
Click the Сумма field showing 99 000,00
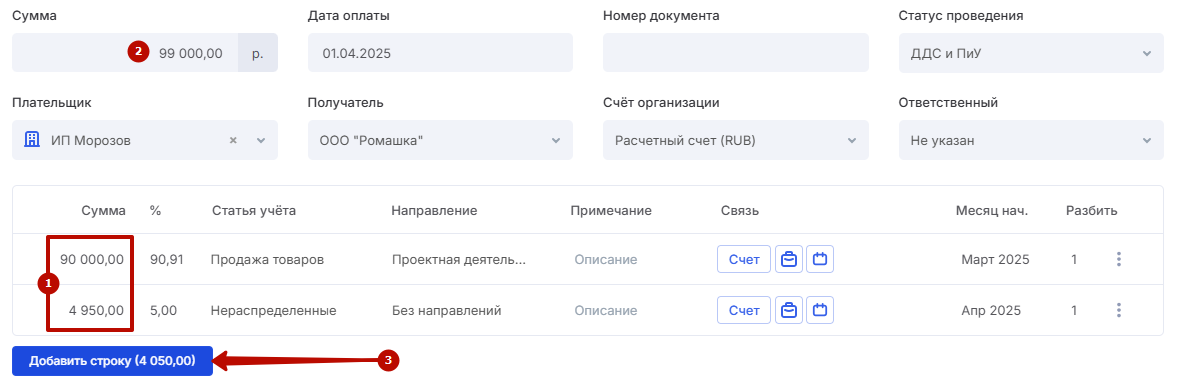(x=125, y=53)
